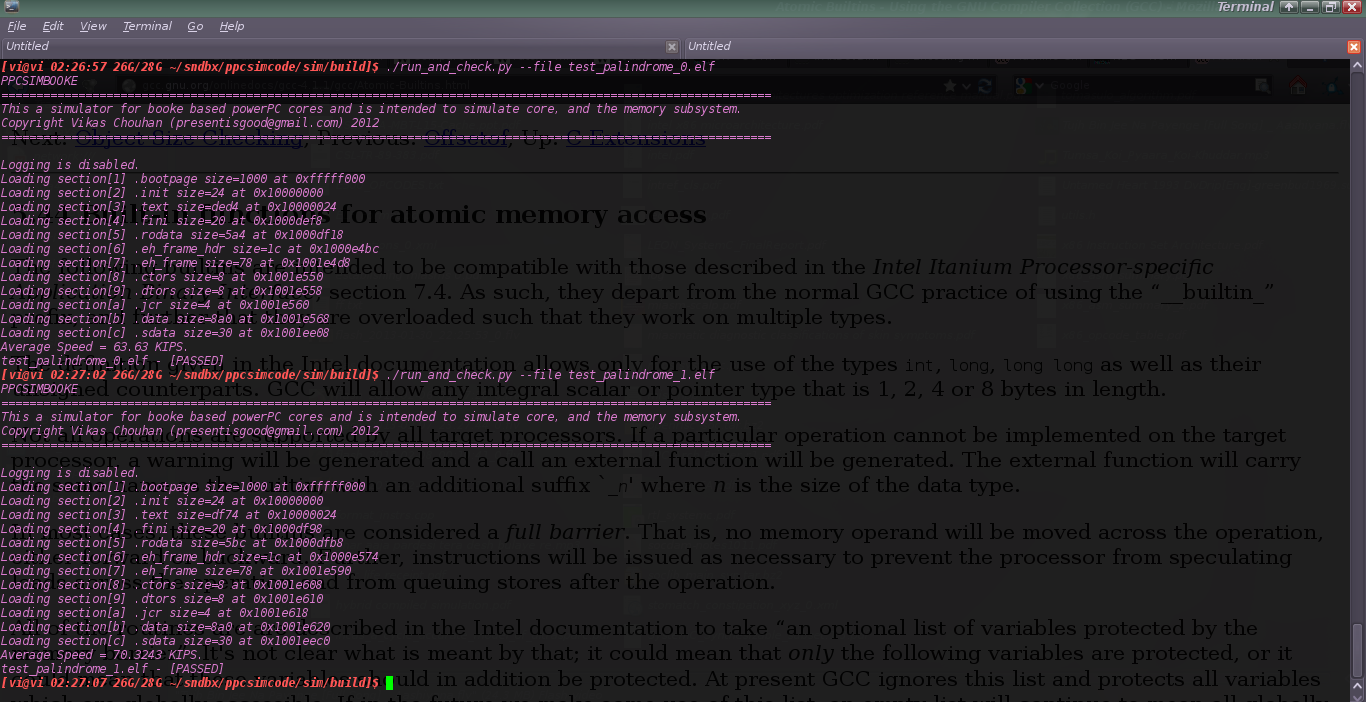This screenshot has width=1366, height=702.
Task: Minimize the Terminal window
Action: point(1310,7)
